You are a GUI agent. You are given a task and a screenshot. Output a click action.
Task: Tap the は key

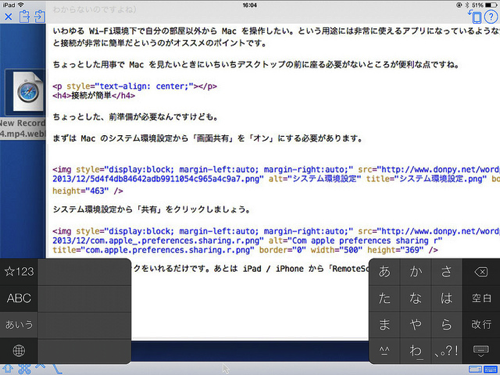click(x=446, y=298)
